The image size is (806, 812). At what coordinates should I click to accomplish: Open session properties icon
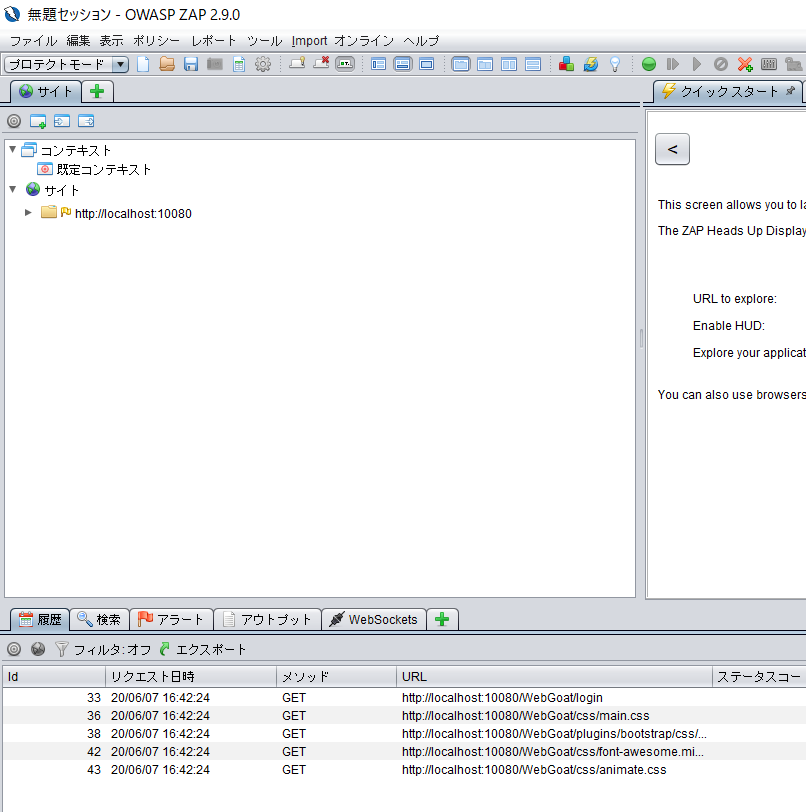coord(239,64)
